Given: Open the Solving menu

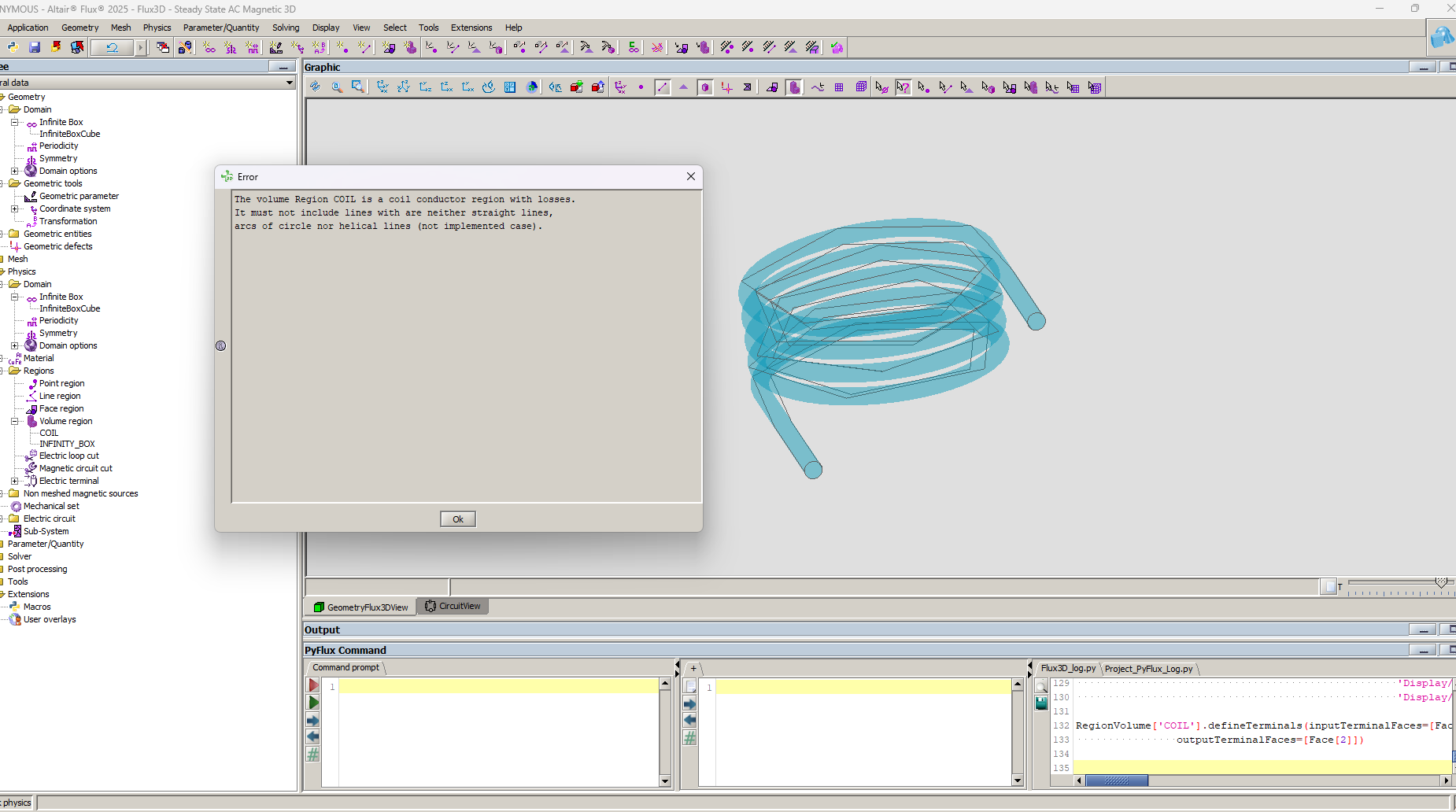Looking at the screenshot, I should (286, 28).
